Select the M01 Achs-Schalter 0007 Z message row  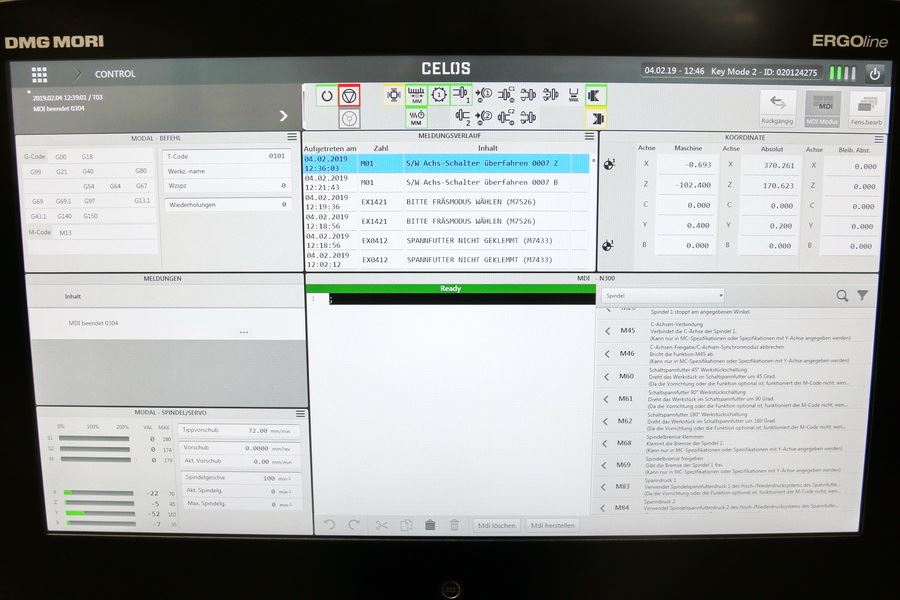tap(447, 162)
